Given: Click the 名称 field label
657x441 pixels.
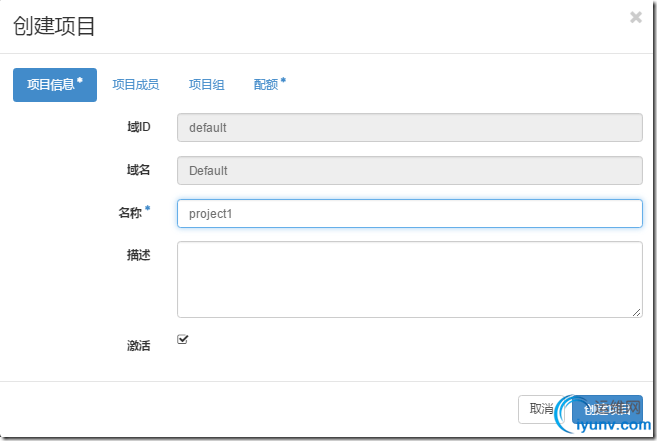Looking at the screenshot, I should click(131, 212).
